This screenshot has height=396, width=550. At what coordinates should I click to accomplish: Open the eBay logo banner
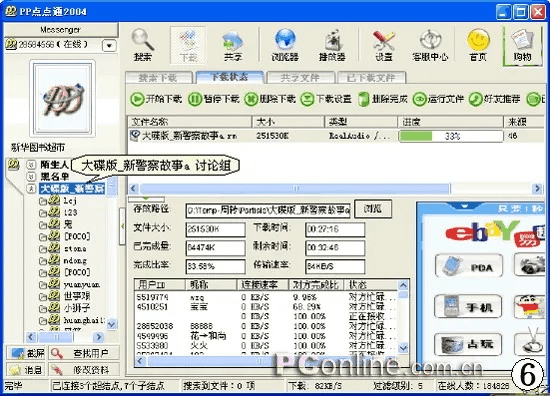tap(482, 232)
